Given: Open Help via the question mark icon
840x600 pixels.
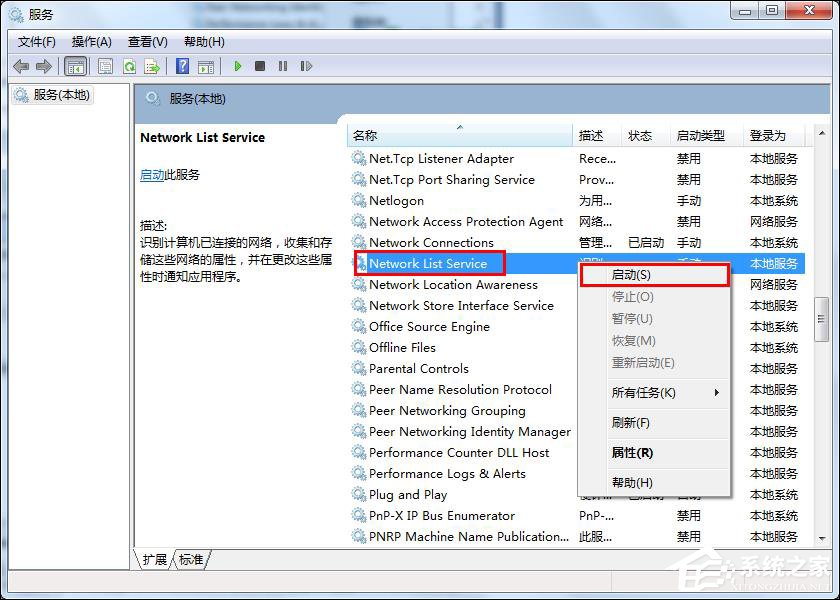Looking at the screenshot, I should pos(183,66).
